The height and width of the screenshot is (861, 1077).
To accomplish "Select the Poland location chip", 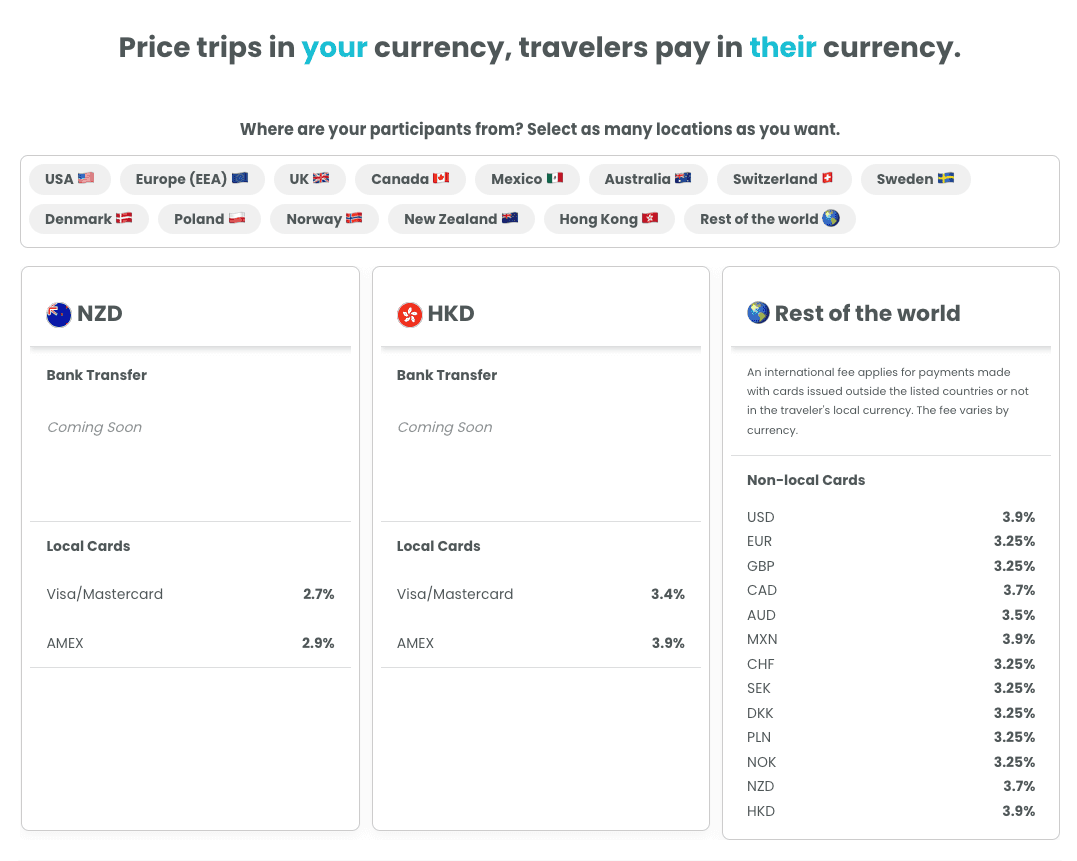I will [210, 219].
